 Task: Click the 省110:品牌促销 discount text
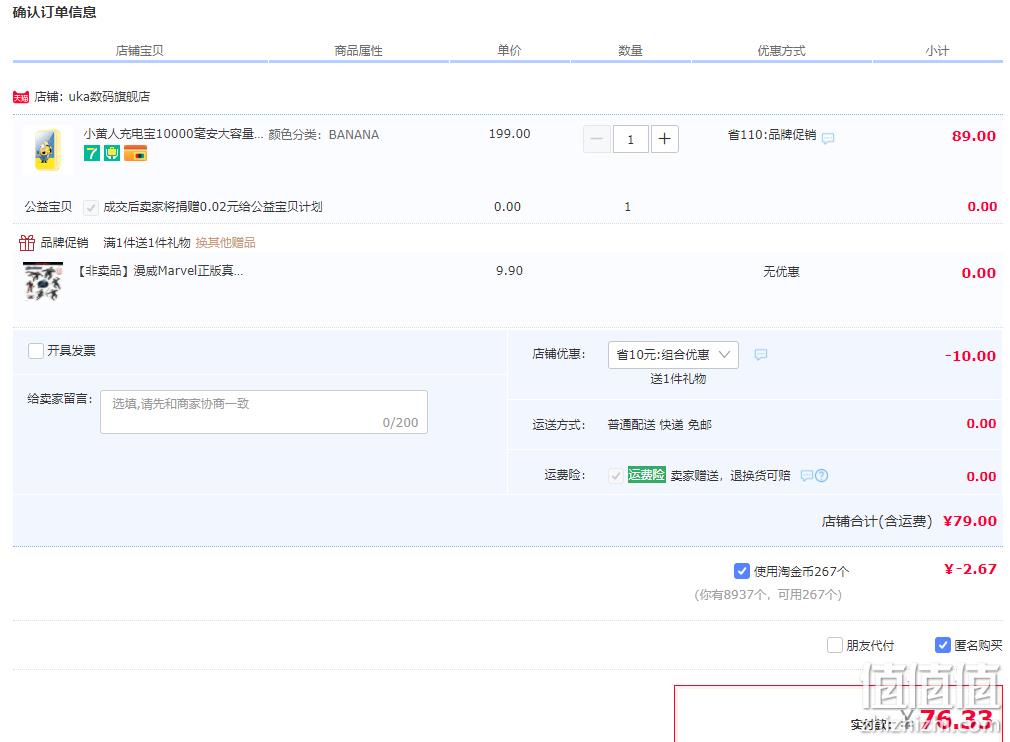coord(772,135)
